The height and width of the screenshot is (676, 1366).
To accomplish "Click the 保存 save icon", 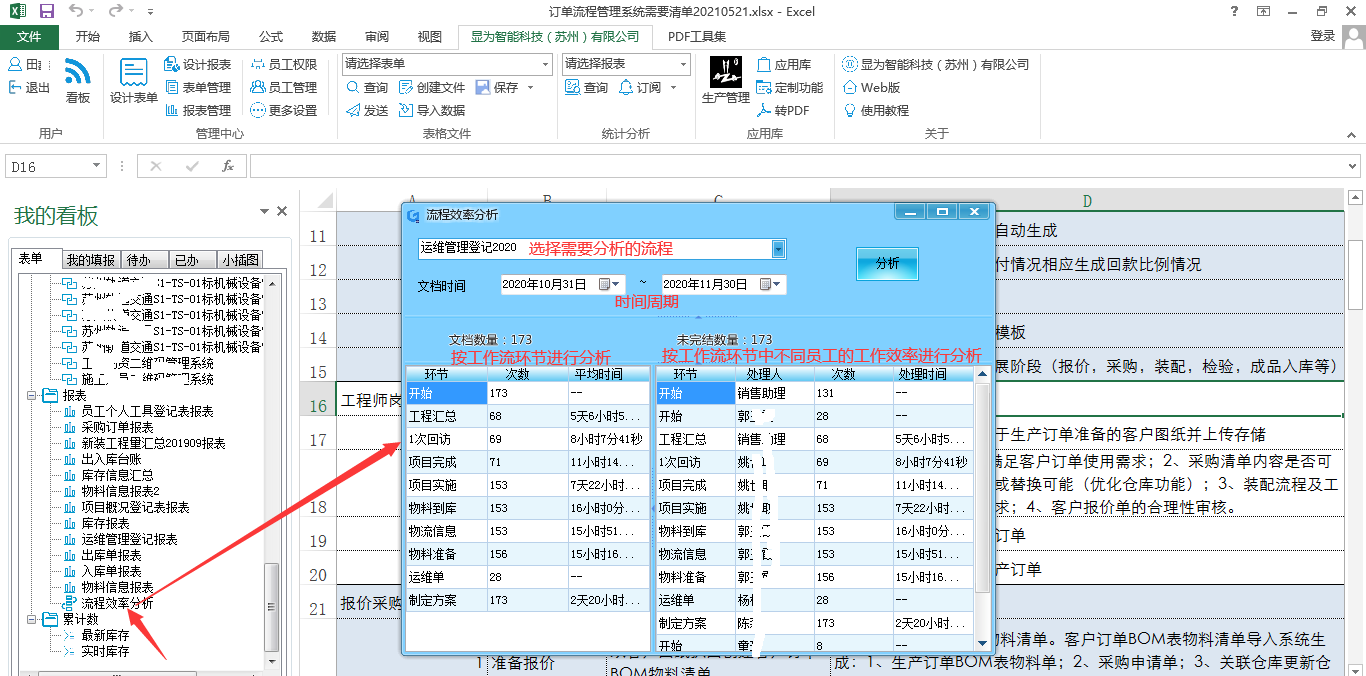I will pyautogui.click(x=482, y=87).
